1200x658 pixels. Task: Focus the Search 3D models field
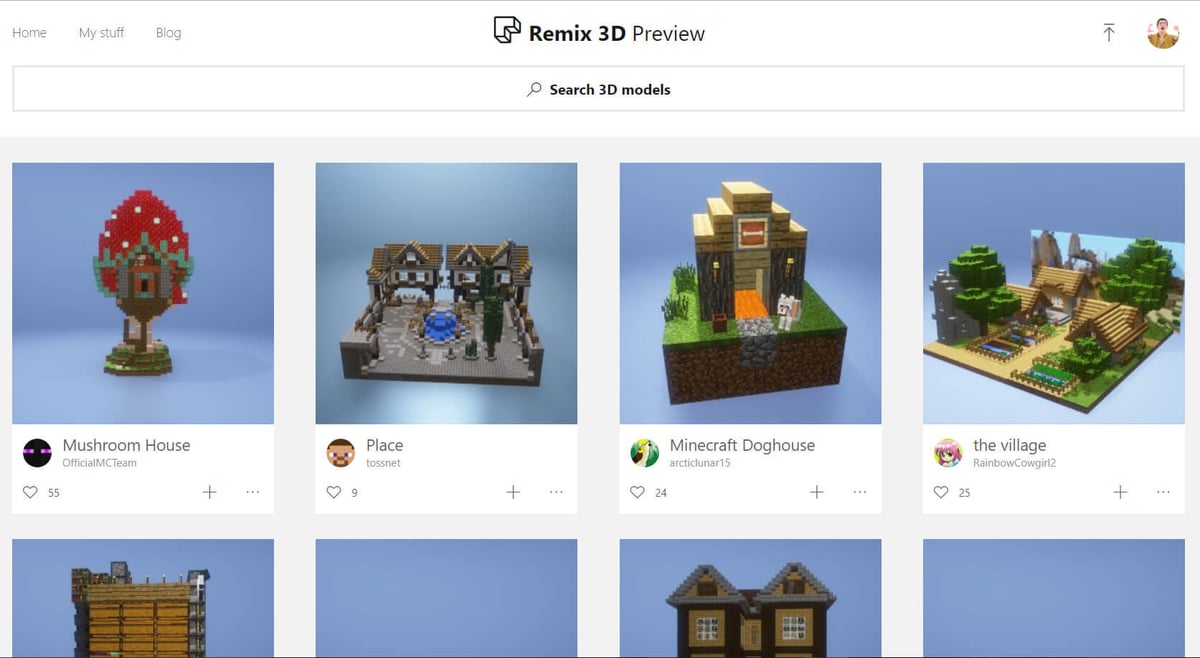point(598,89)
